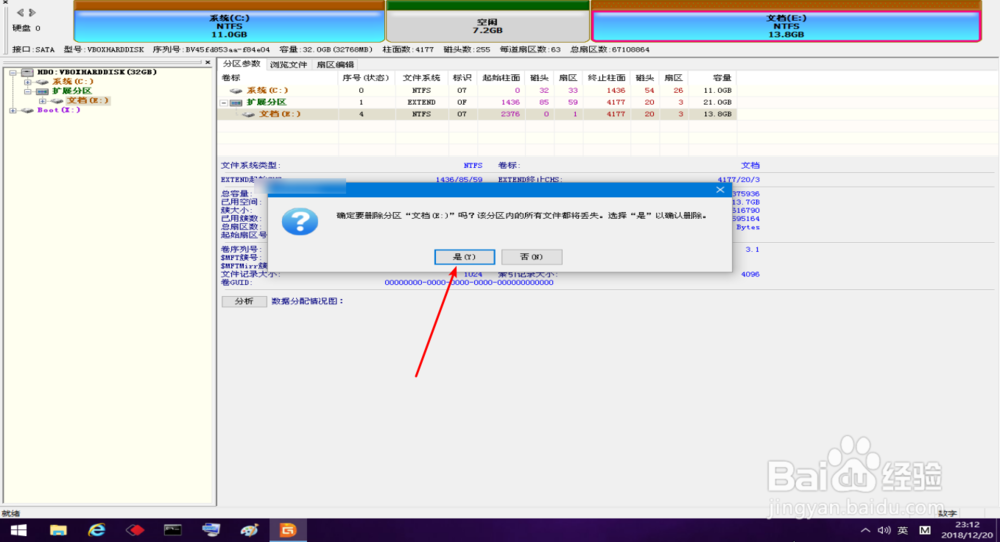
Task: Click the HD0 hard disk icon in tree
Action: coord(27,72)
